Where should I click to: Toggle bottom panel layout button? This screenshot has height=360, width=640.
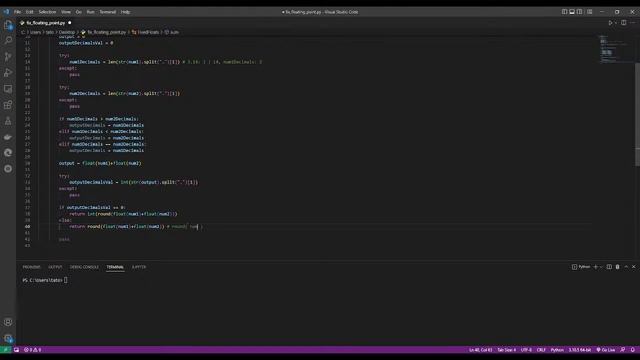coord(572,12)
